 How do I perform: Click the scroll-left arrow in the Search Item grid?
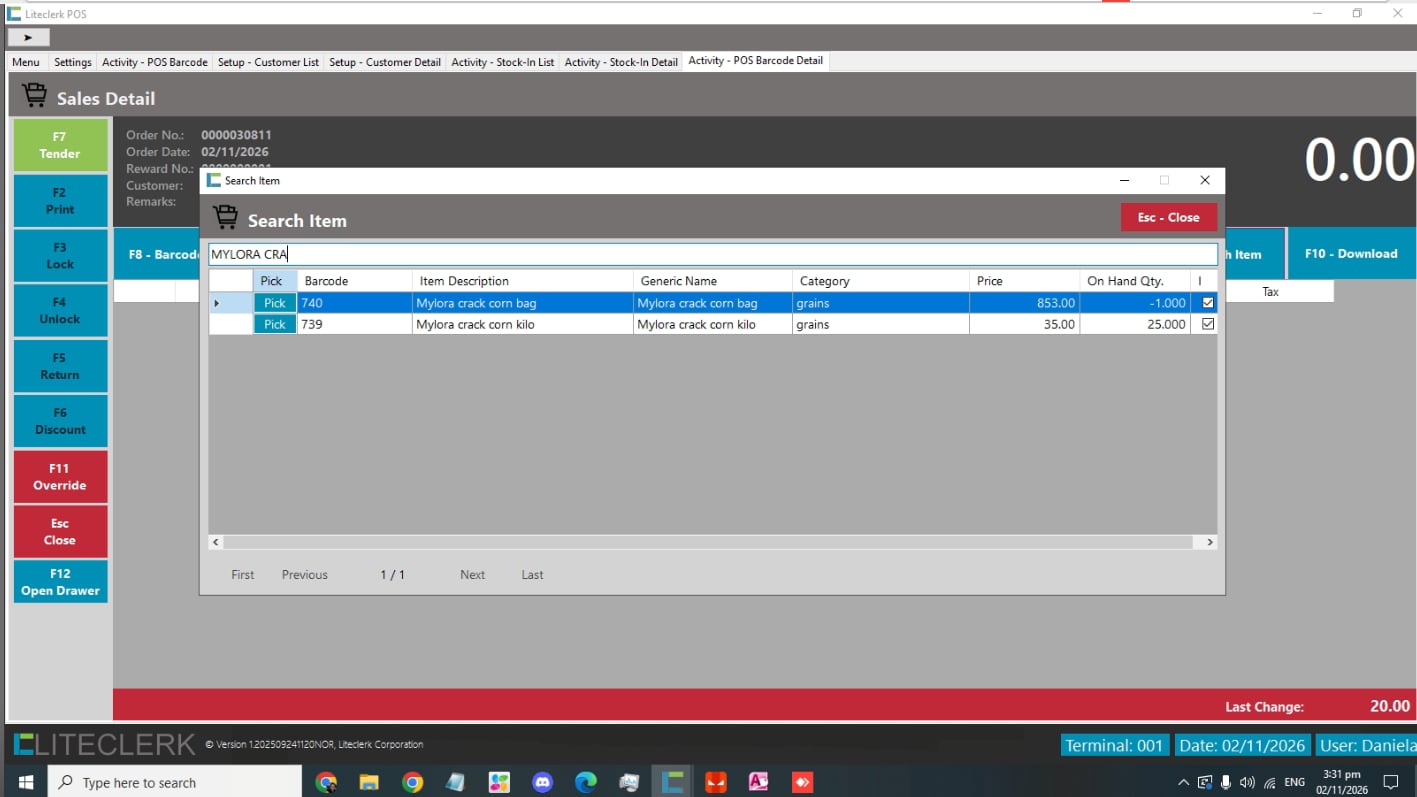click(216, 542)
